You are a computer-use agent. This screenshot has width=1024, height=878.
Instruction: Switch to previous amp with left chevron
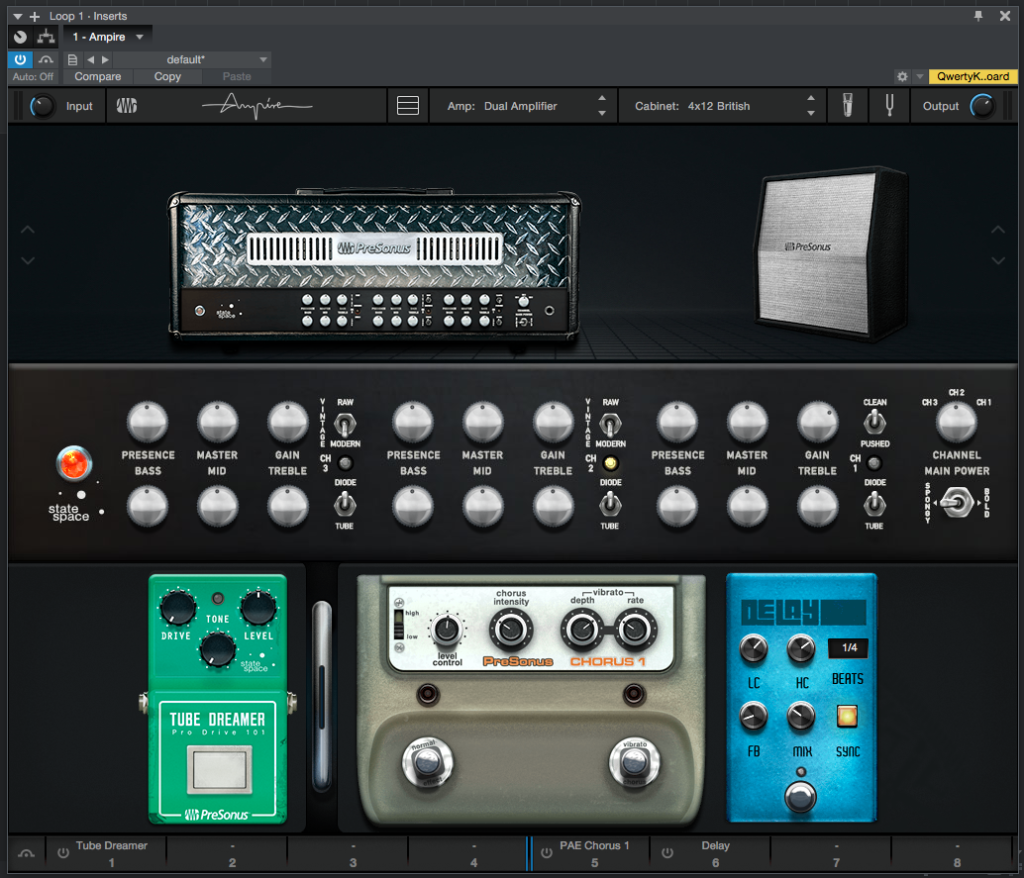[x=27, y=230]
